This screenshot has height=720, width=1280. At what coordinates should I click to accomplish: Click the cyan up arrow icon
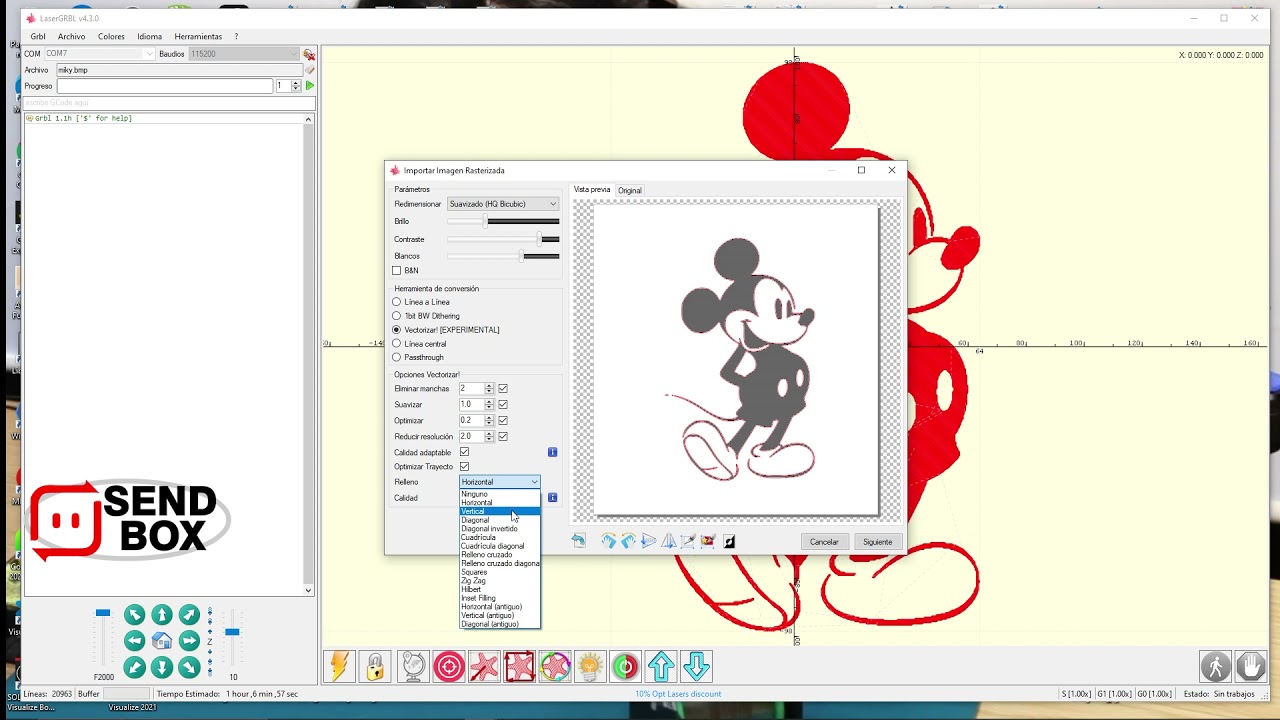pos(661,666)
